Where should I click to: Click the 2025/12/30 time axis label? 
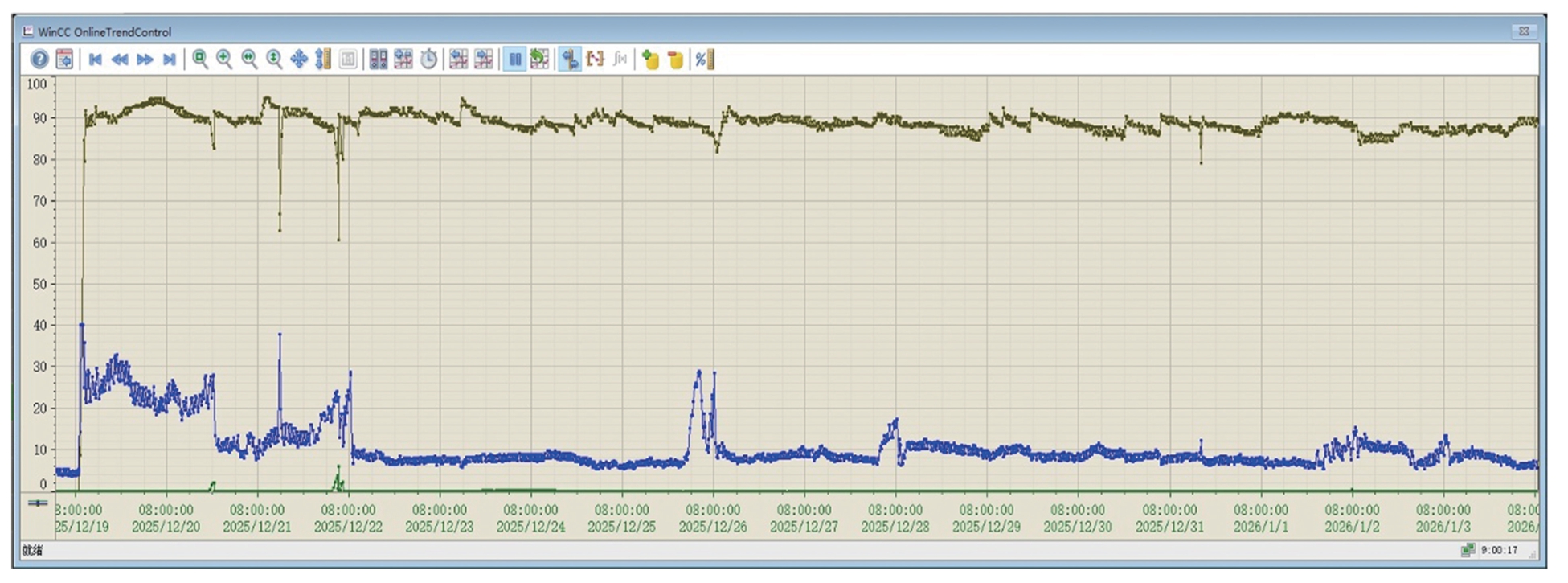(1078, 527)
